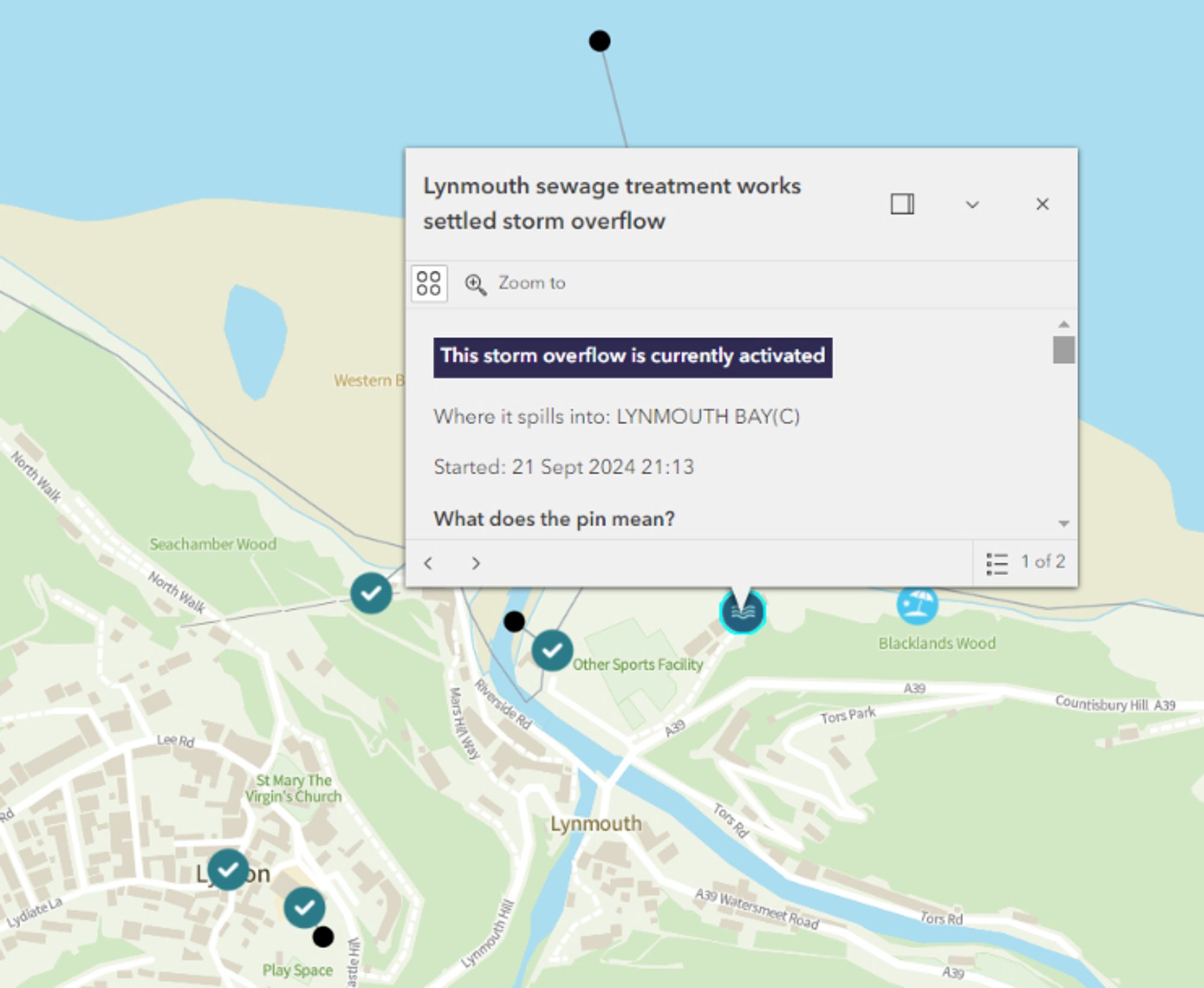Click the popup title 'Lynmouth sewage treatment works'
This screenshot has width=1204, height=988.
click(612, 186)
